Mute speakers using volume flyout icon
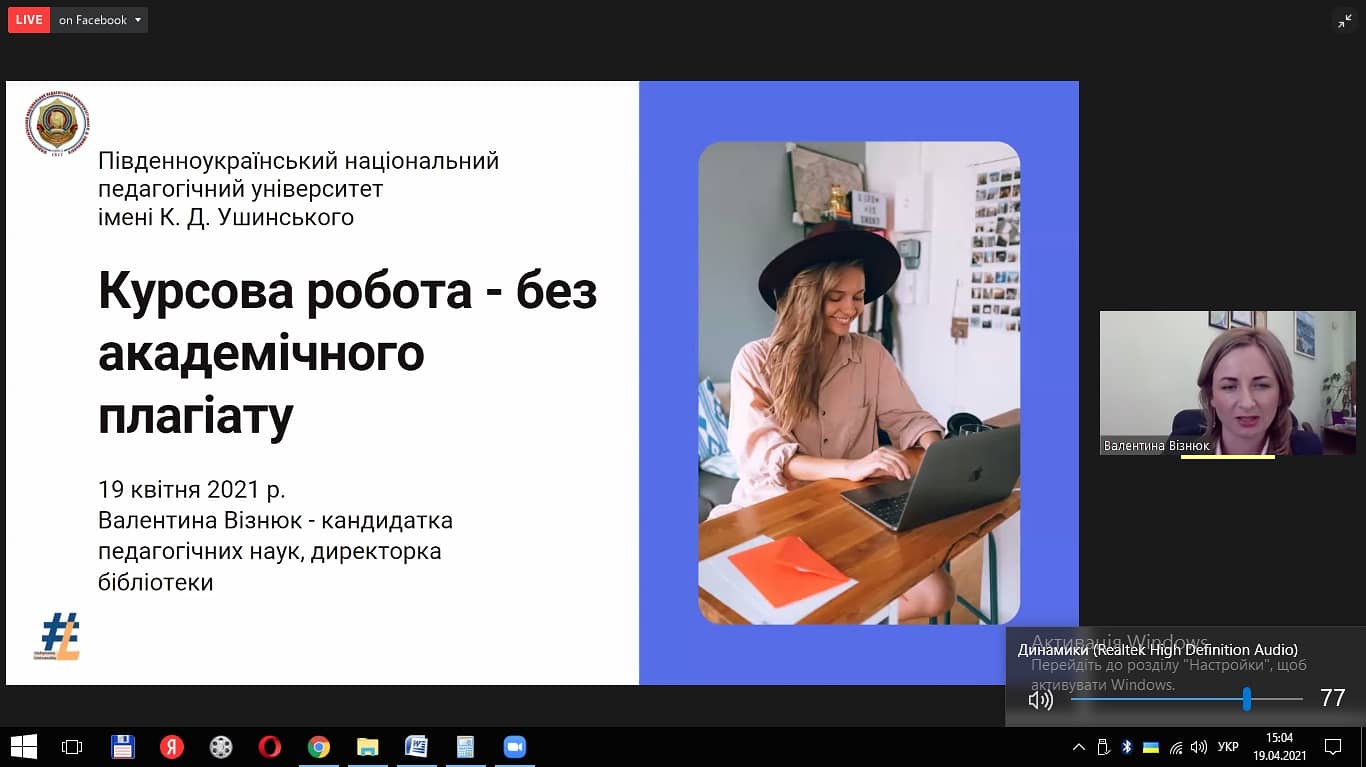The width and height of the screenshot is (1366, 767). coord(1040,699)
